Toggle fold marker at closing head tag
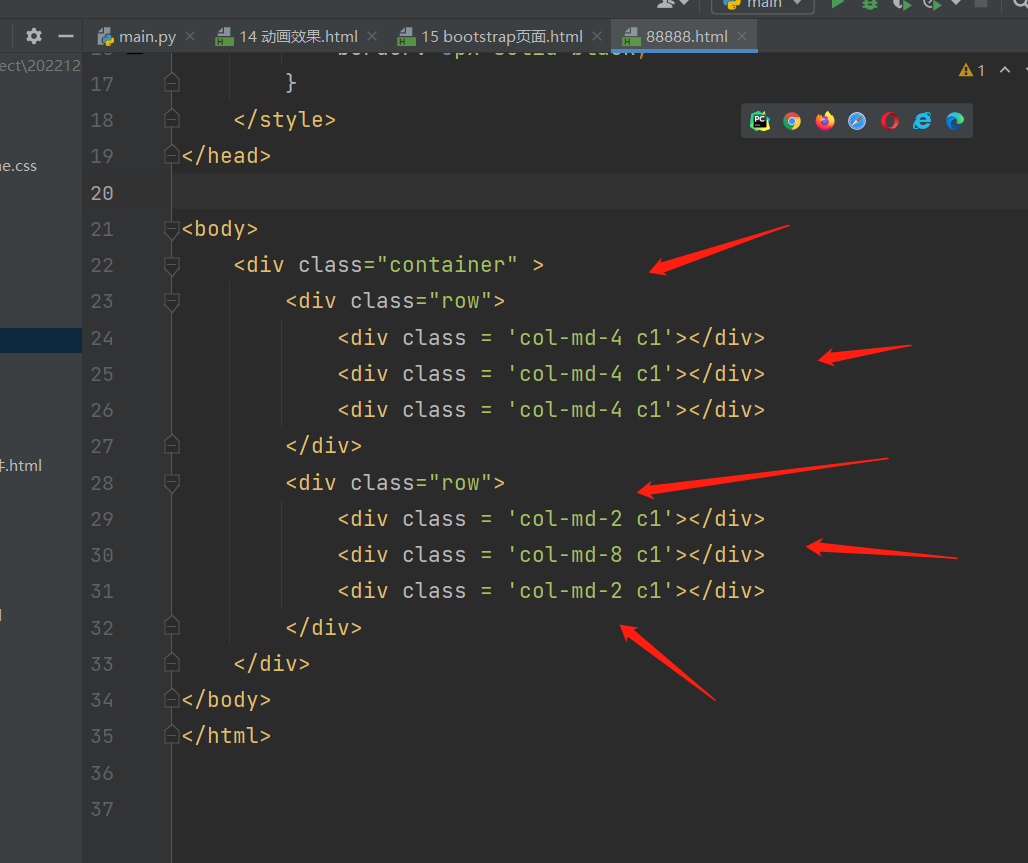 (x=172, y=155)
